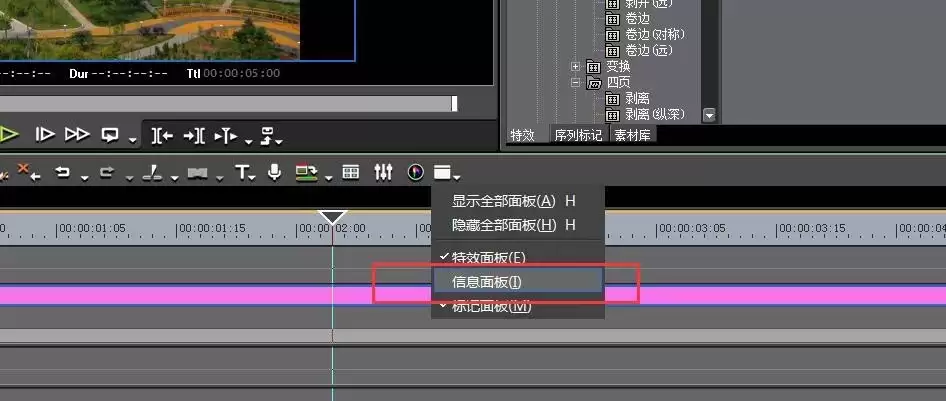The width and height of the screenshot is (946, 401).
Task: Click the voice-over microphone icon
Action: (275, 172)
